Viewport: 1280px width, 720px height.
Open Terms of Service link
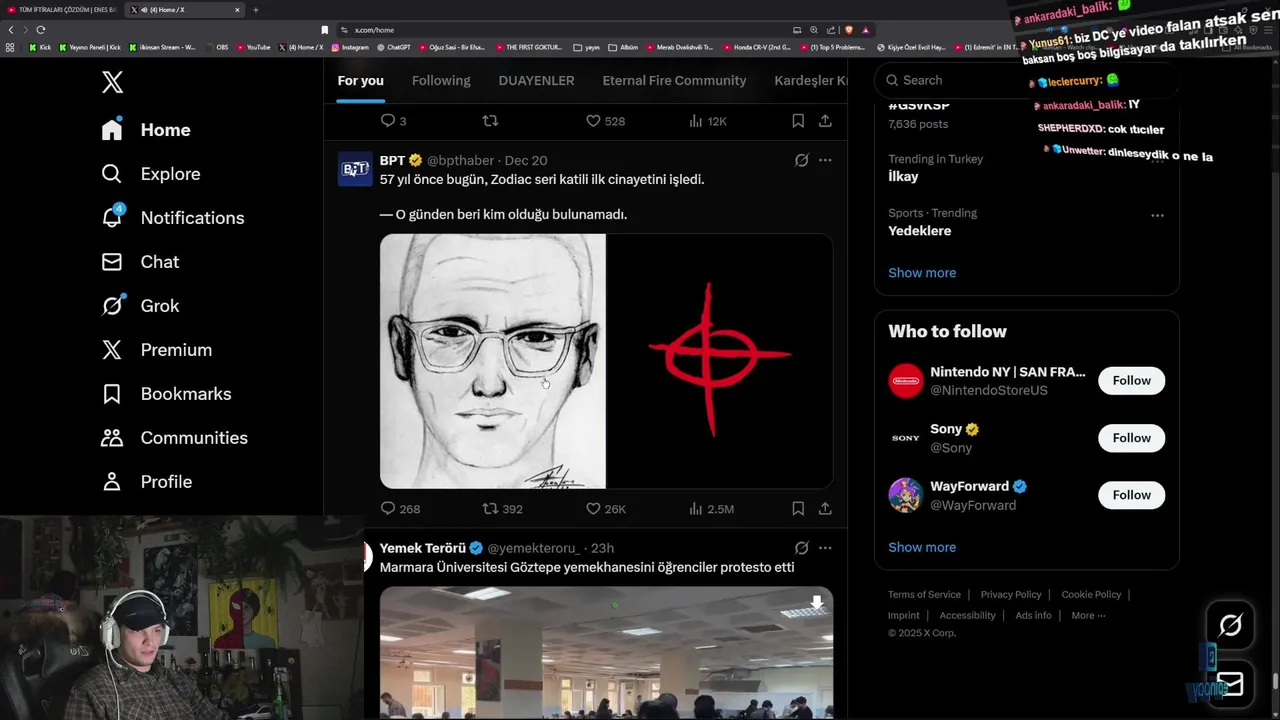(x=924, y=595)
